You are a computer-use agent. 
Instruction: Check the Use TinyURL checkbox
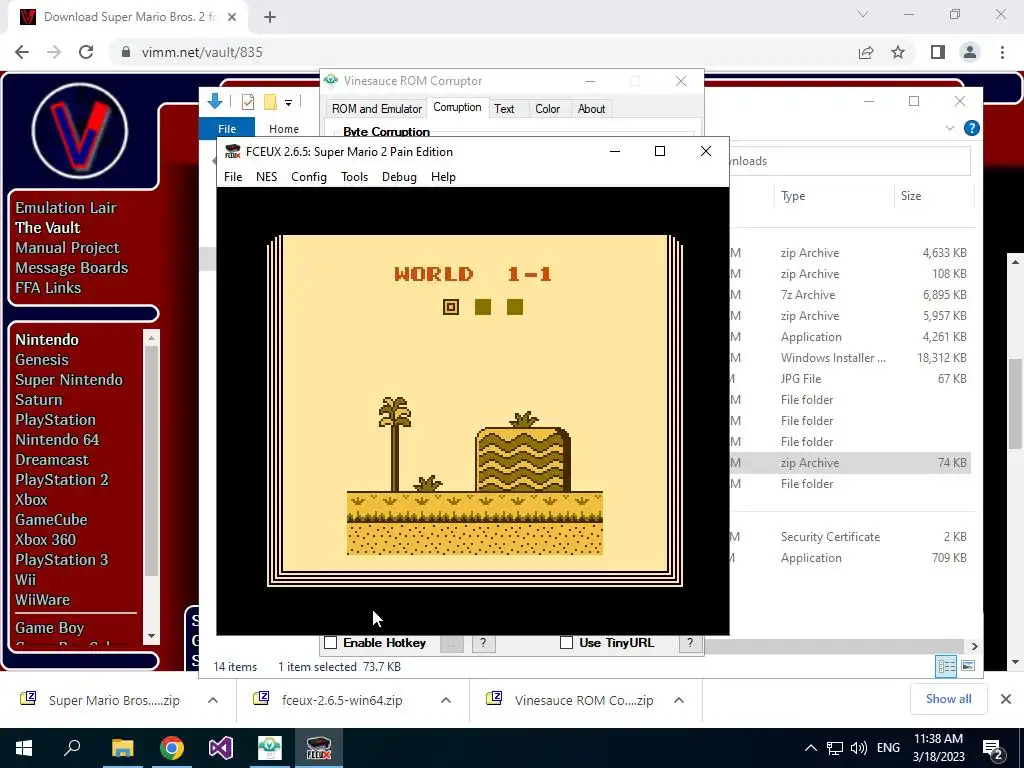(566, 643)
